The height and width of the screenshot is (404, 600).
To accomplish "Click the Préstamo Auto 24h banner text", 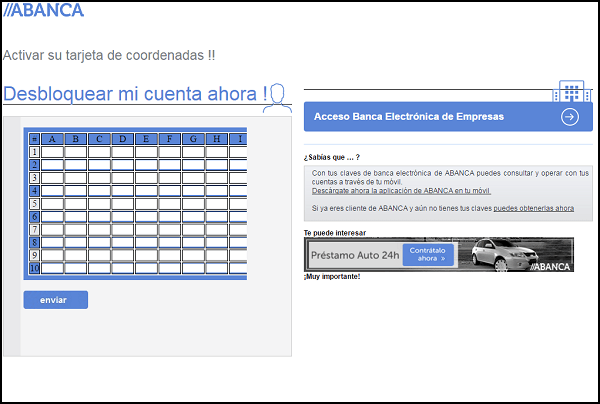I will [355, 255].
